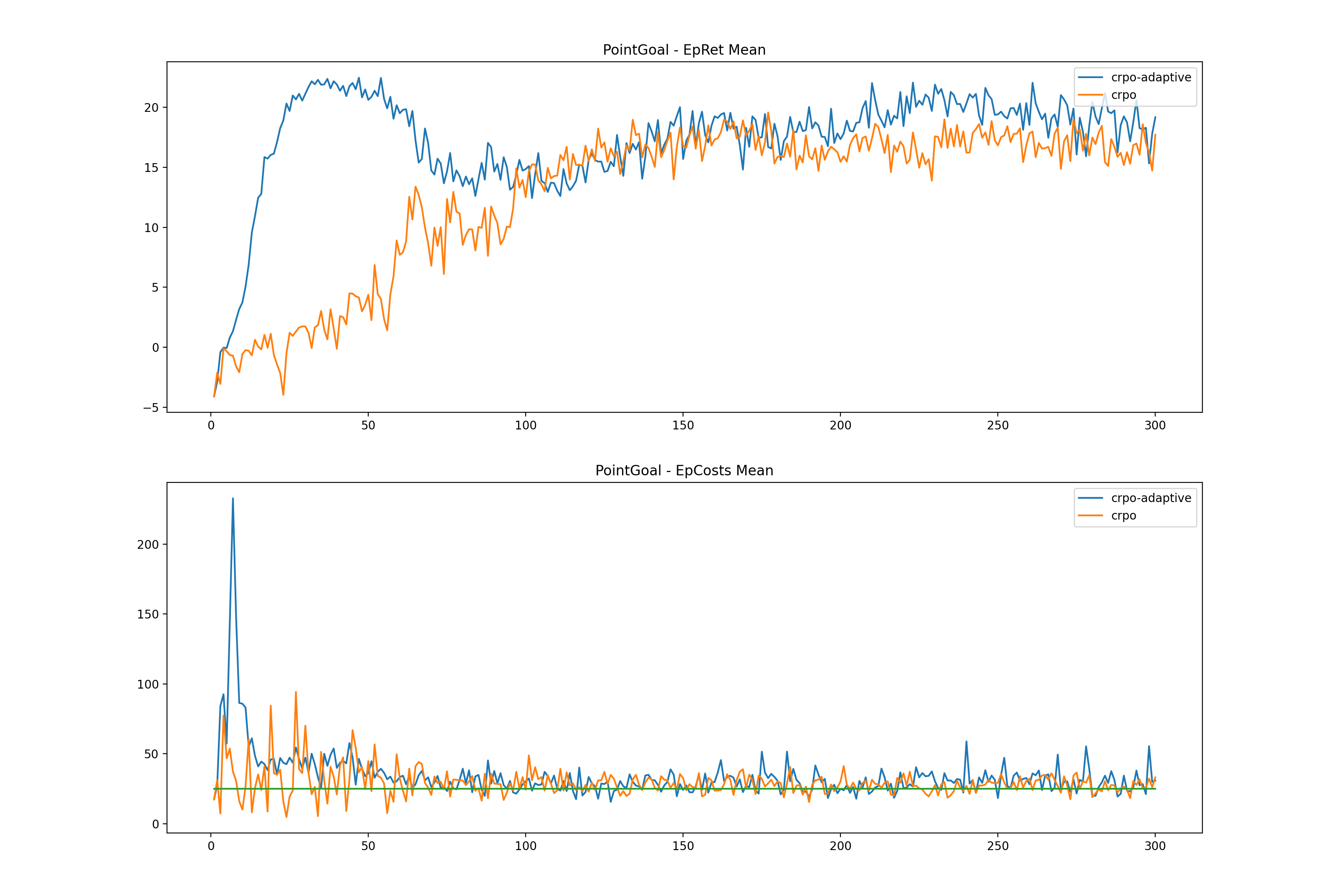Image resolution: width=1336 pixels, height=896 pixels.
Task: Click y-axis label '100' on the EpCosts chart
Action: (x=147, y=684)
